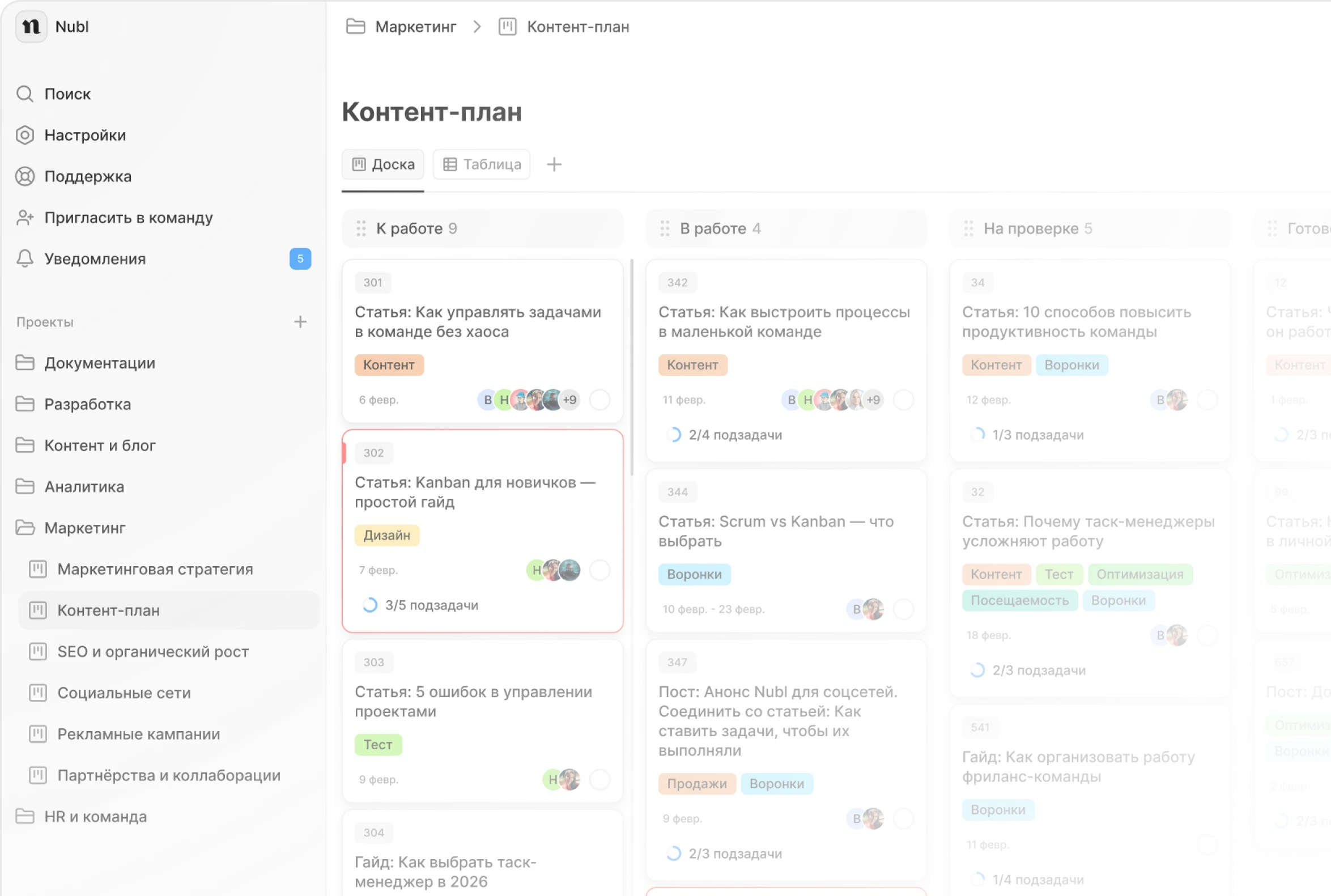This screenshot has width=1331, height=896.
Task: Open the Рекламные кампании board
Action: point(168,734)
